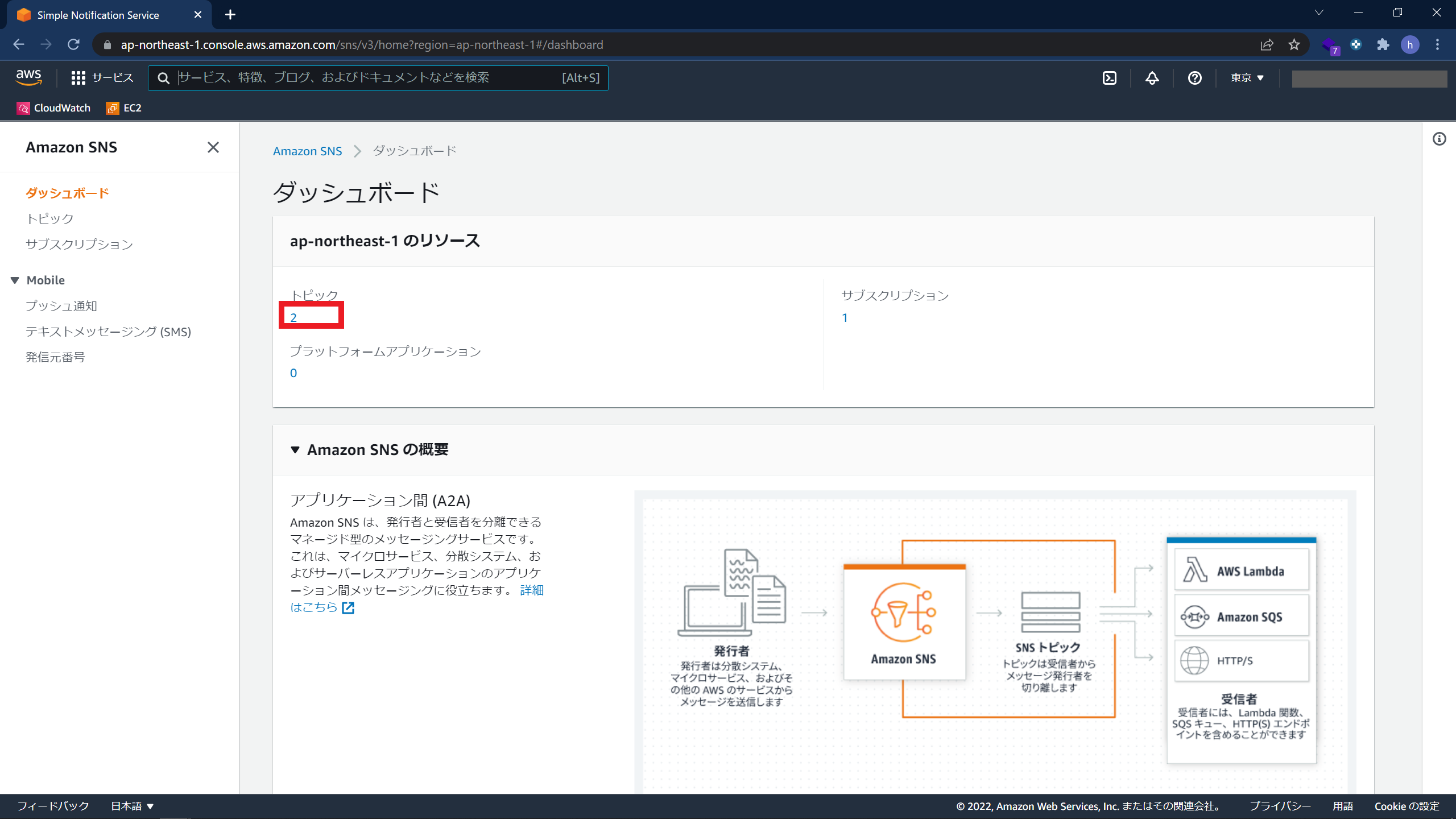Click the browser address bar URL
This screenshot has height=819, width=1456.
[362, 44]
